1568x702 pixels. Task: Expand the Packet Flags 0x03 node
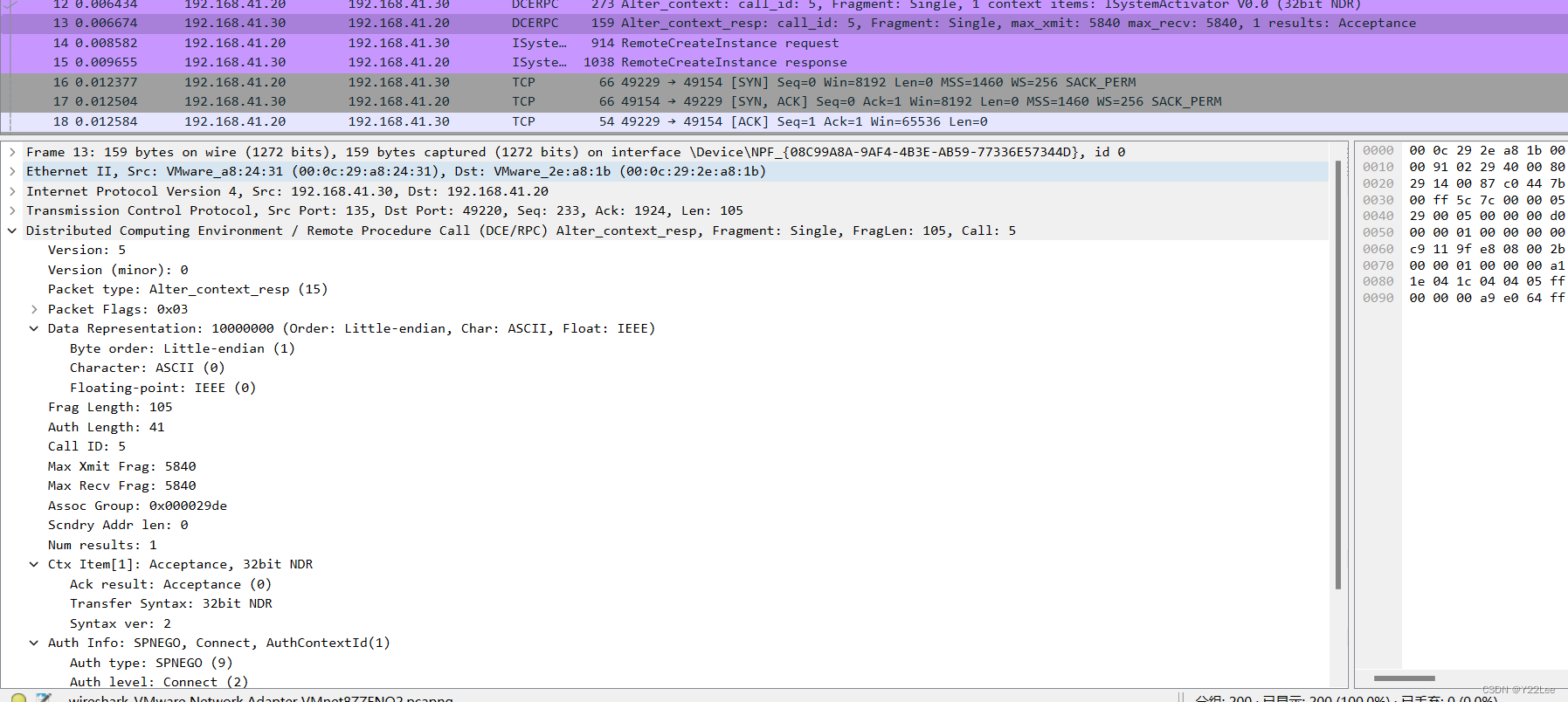click(34, 309)
